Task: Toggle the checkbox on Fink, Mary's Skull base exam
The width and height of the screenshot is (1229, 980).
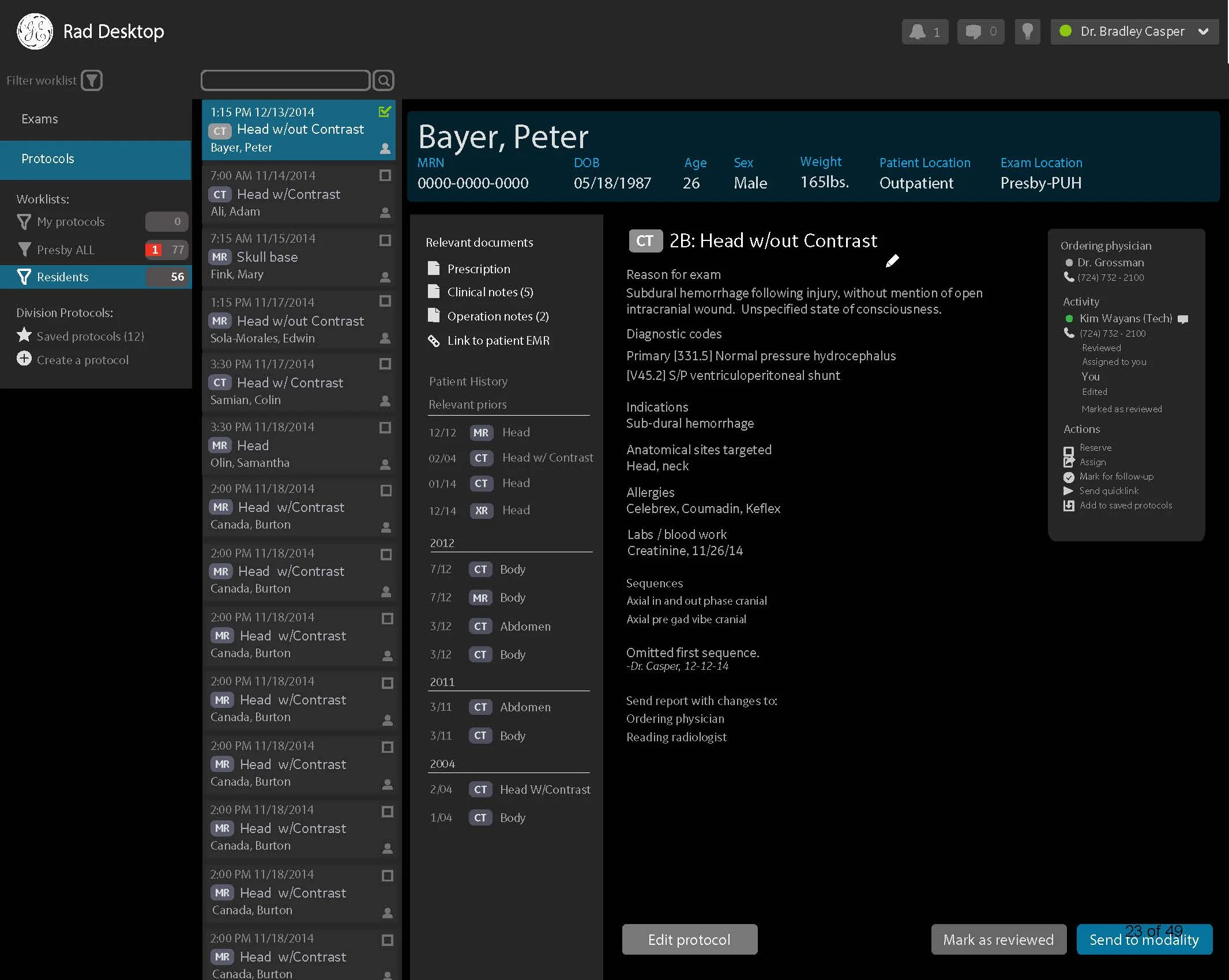Action: point(385,238)
